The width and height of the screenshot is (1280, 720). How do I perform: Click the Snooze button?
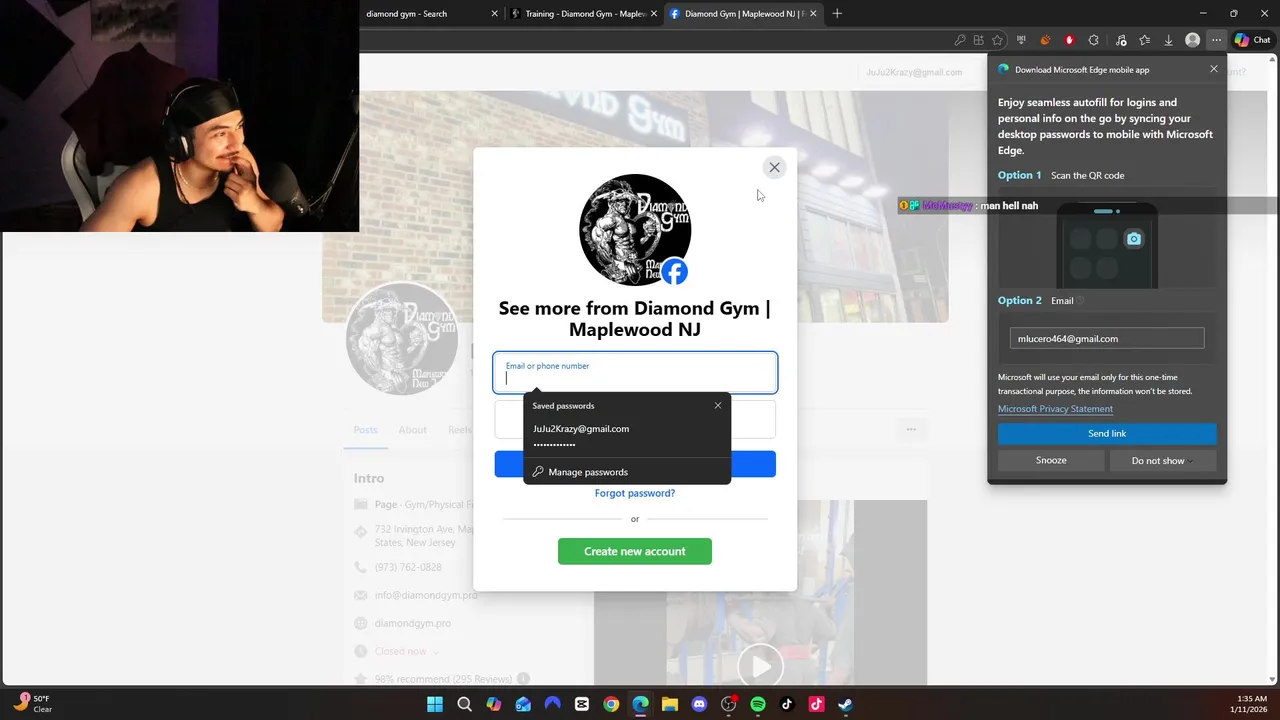[1051, 460]
